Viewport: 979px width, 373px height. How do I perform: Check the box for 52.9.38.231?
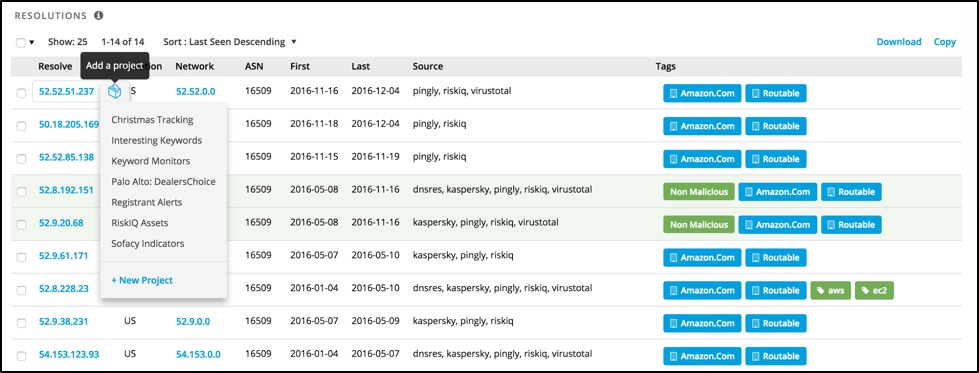(21, 324)
